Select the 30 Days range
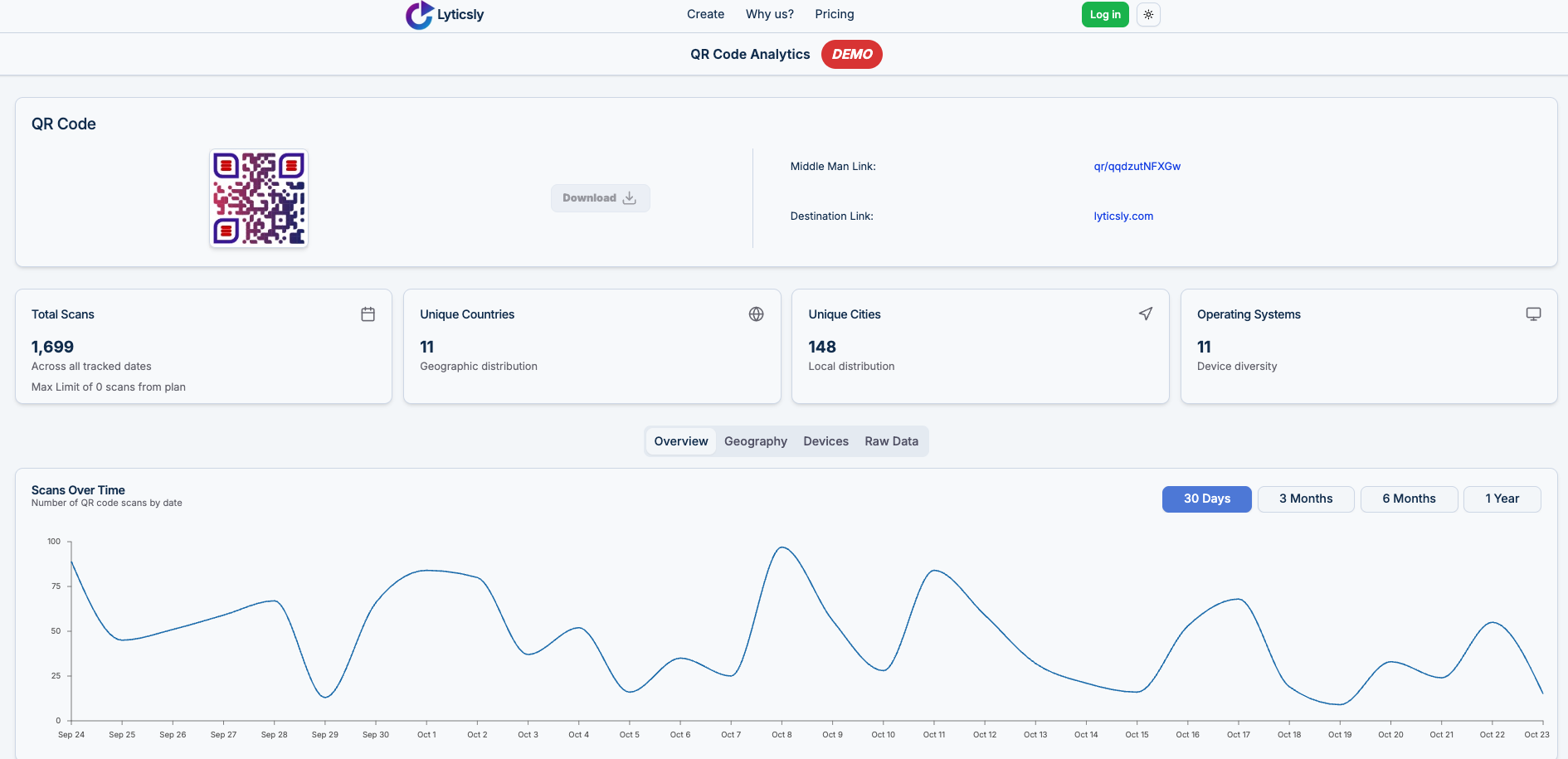The width and height of the screenshot is (1568, 759). (1207, 499)
